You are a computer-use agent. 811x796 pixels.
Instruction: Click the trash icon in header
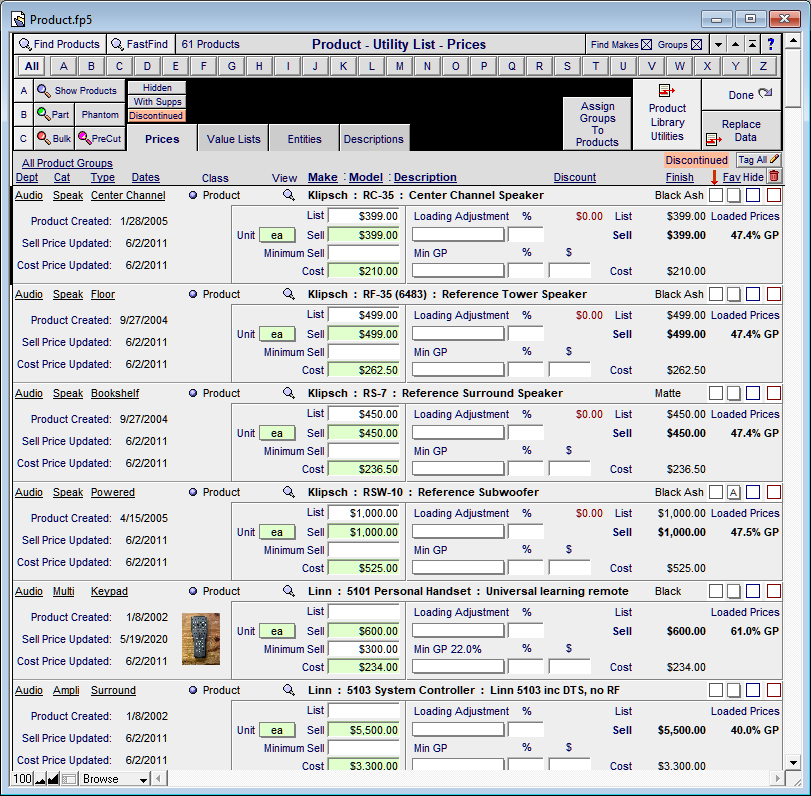tap(774, 176)
